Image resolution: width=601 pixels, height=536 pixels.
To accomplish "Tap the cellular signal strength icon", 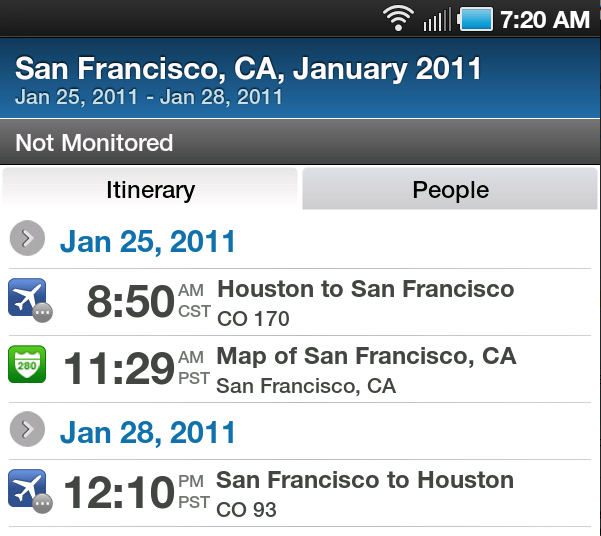I will 437,19.
